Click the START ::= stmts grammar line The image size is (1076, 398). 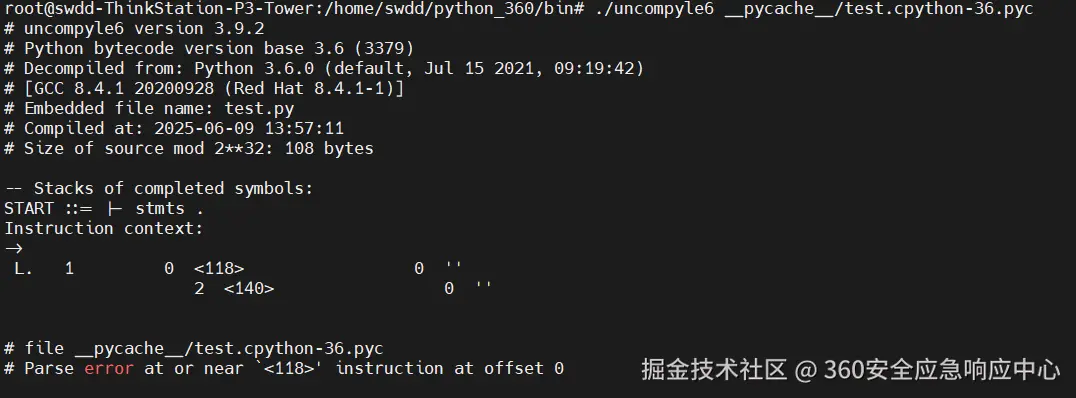(x=104, y=208)
